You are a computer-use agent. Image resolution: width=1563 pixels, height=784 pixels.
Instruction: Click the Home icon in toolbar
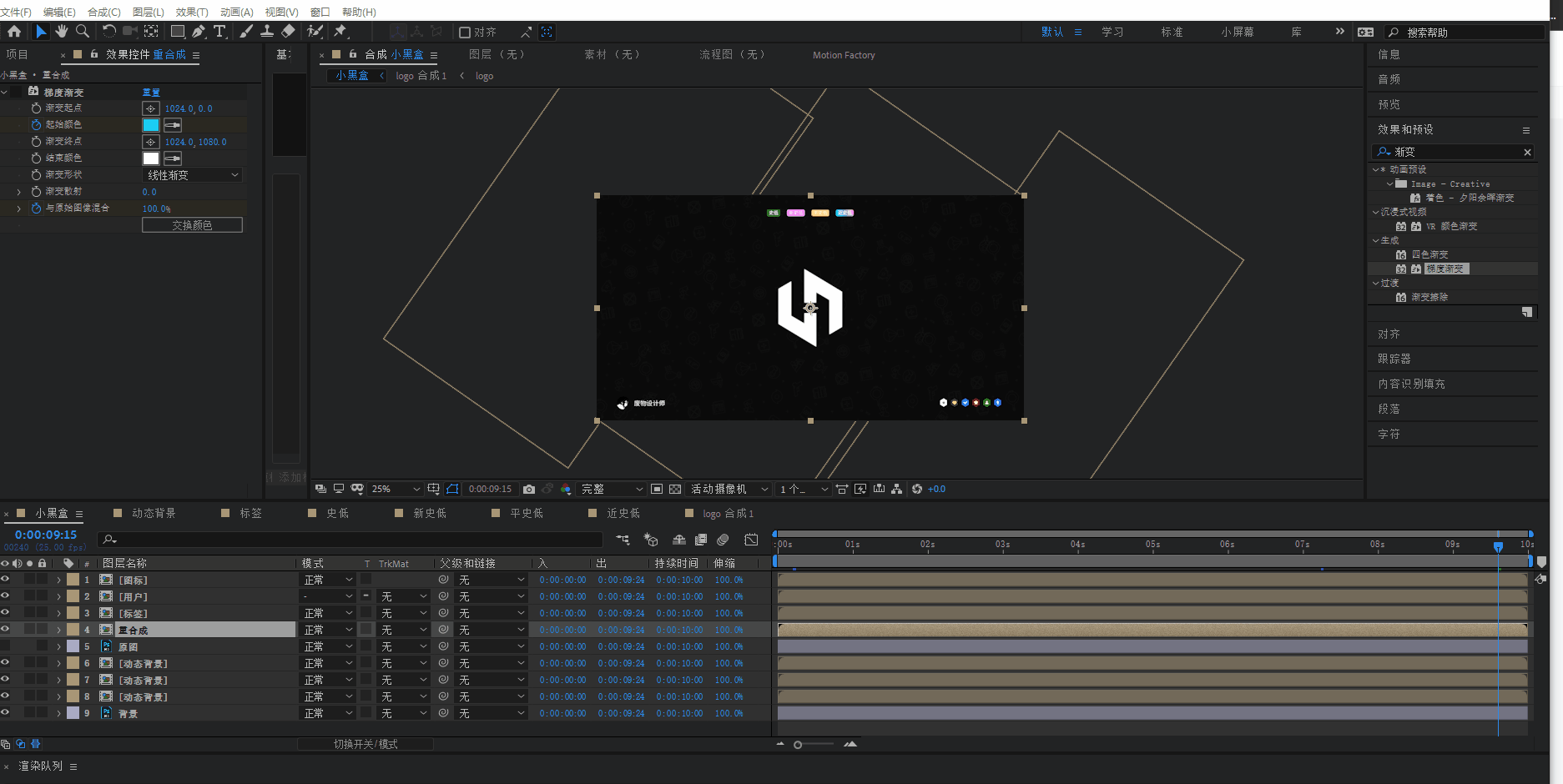click(14, 32)
